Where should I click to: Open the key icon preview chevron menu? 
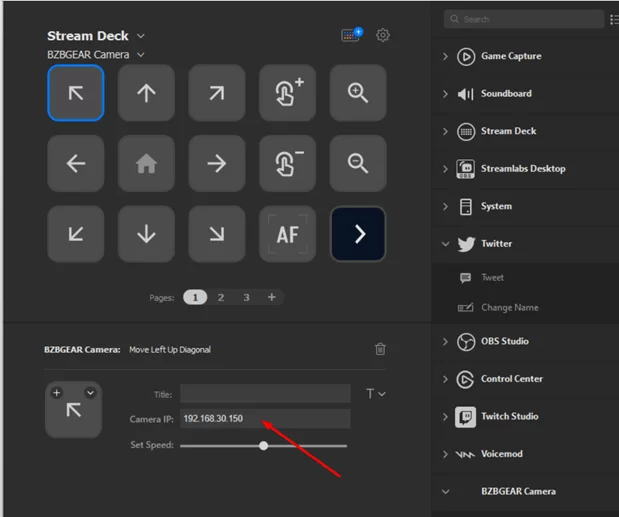(x=90, y=393)
